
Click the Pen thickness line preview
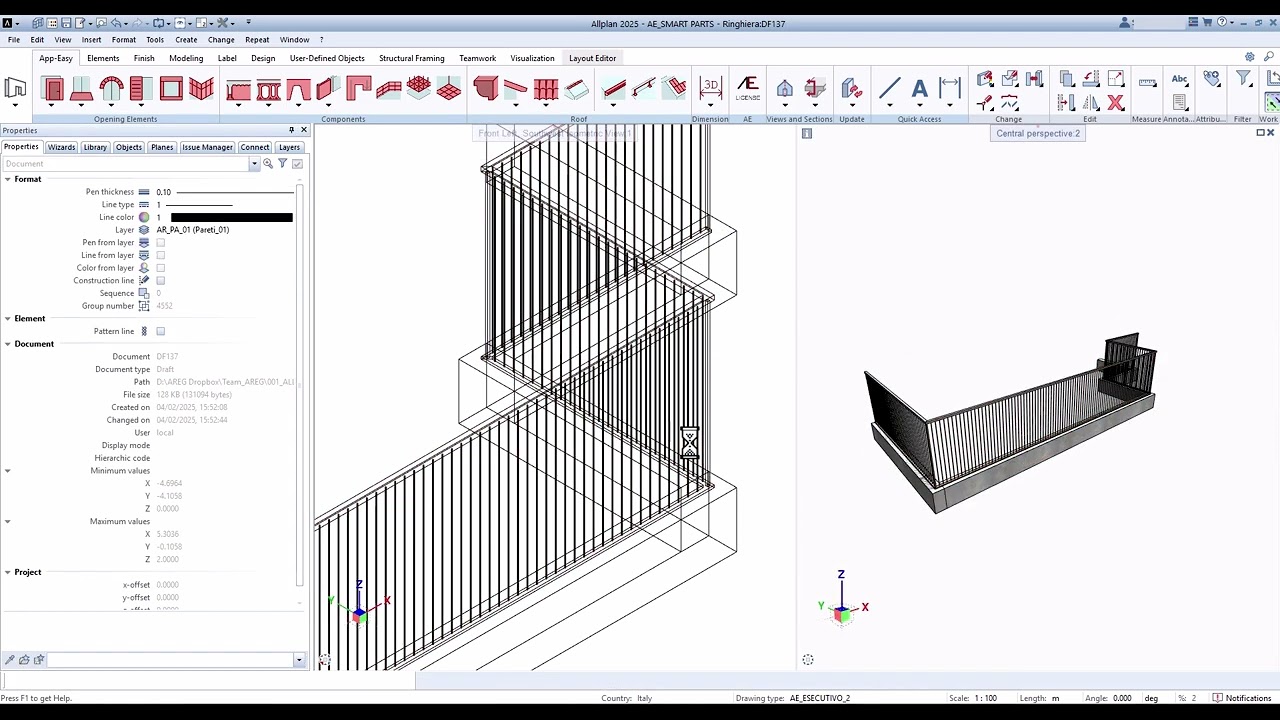[235, 192]
